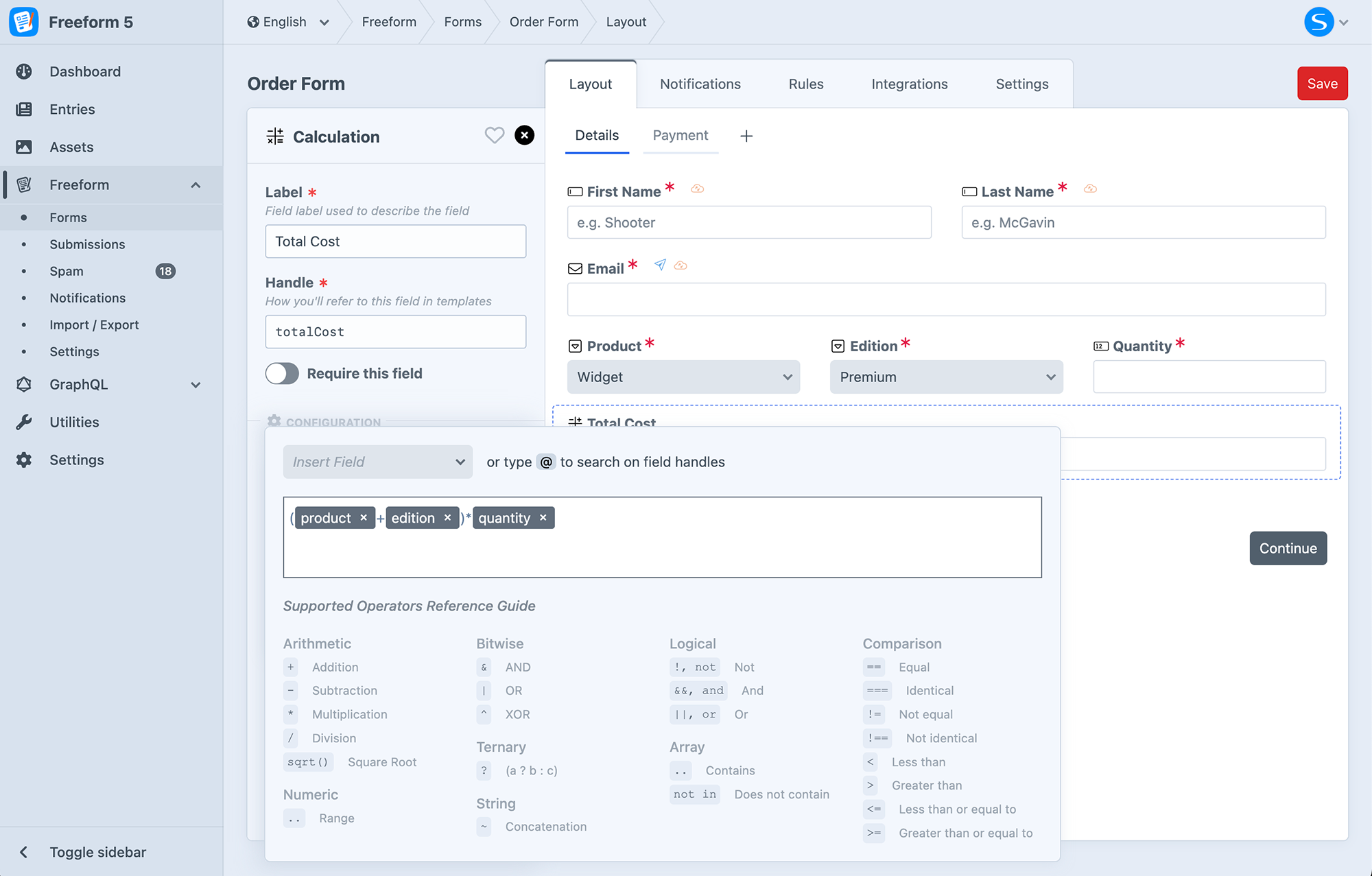Viewport: 1372px width, 876px height.
Task: Switch to the Payment page tab
Action: click(680, 135)
